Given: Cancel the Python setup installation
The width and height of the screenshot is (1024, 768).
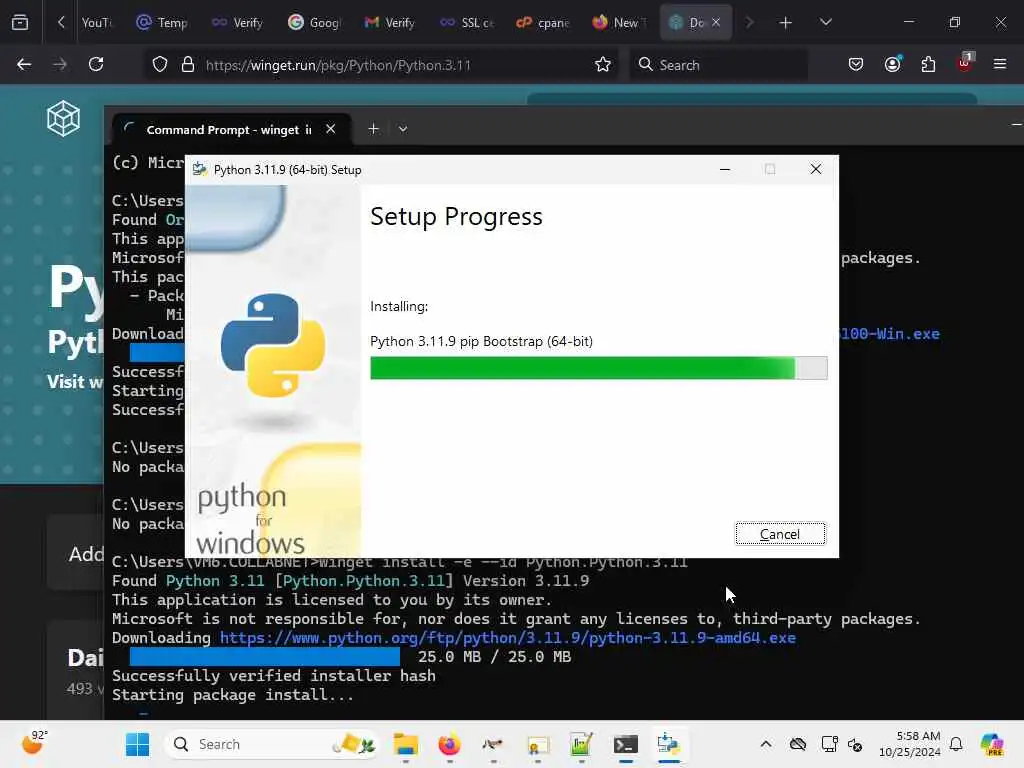Looking at the screenshot, I should [x=780, y=534].
